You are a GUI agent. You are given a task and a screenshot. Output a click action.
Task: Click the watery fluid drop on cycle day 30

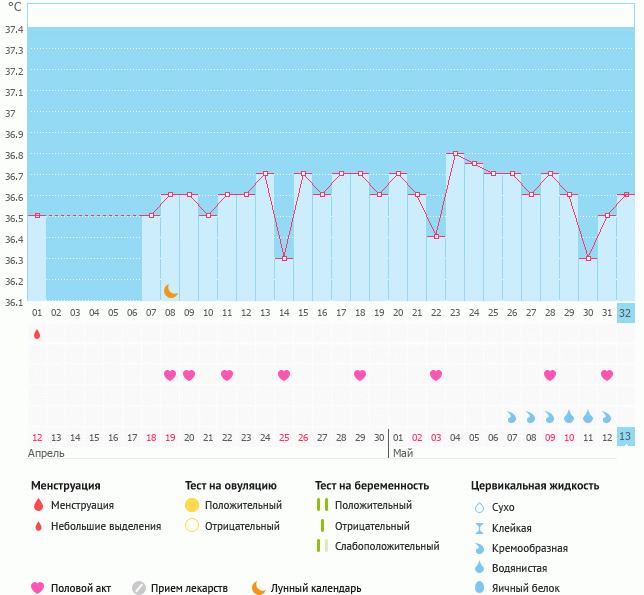pyautogui.click(x=588, y=416)
